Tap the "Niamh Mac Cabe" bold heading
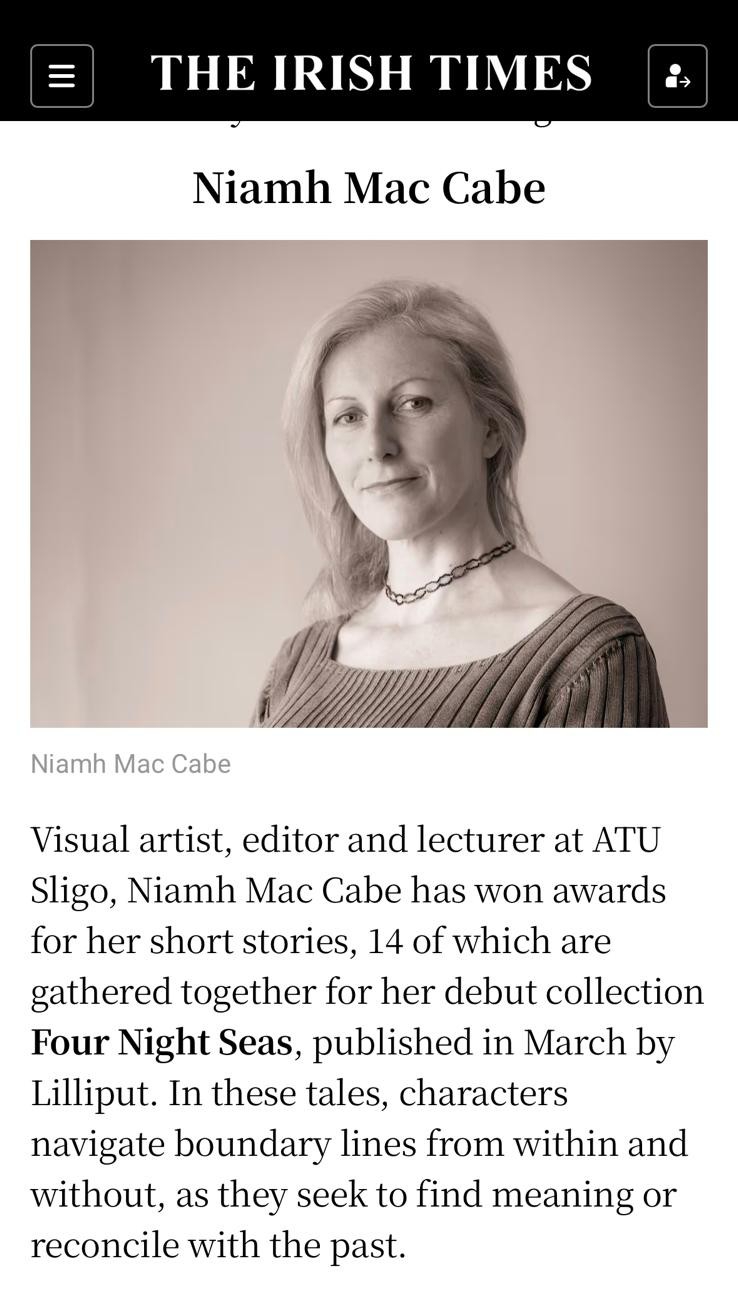 pos(369,188)
